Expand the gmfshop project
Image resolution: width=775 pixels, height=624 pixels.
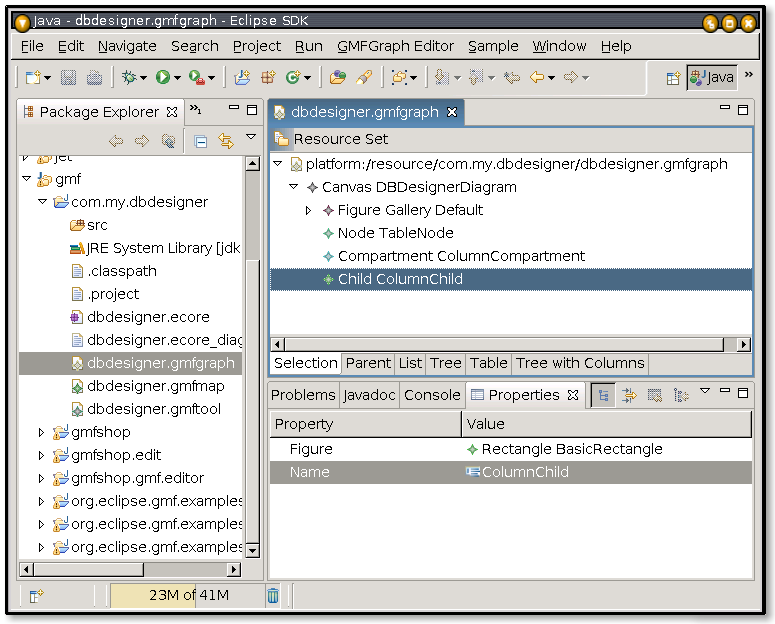click(x=41, y=432)
